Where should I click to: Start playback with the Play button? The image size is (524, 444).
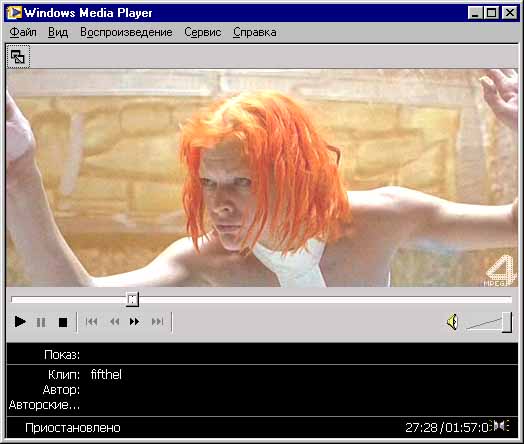(20, 322)
